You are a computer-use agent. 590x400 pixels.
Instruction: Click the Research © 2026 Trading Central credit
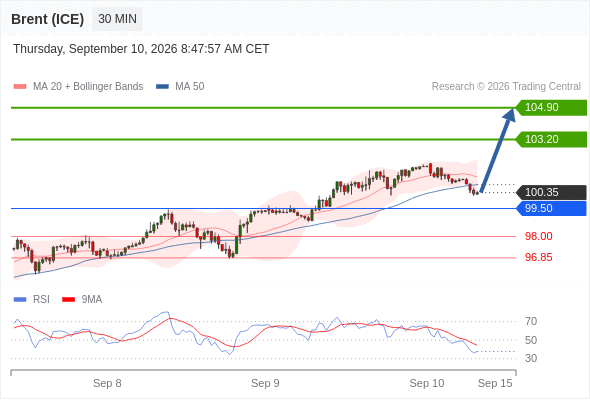coord(506,87)
